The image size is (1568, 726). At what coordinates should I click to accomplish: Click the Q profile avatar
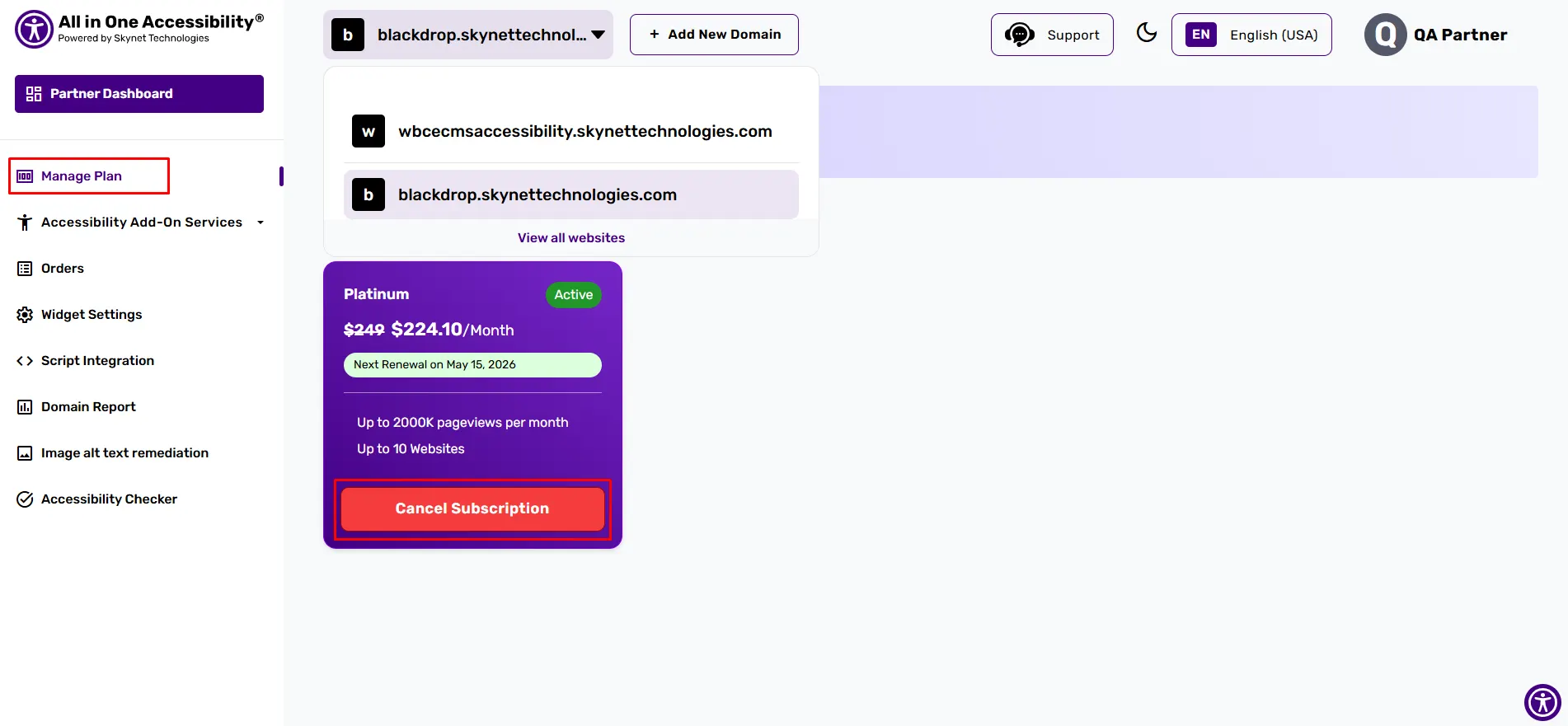[x=1386, y=35]
